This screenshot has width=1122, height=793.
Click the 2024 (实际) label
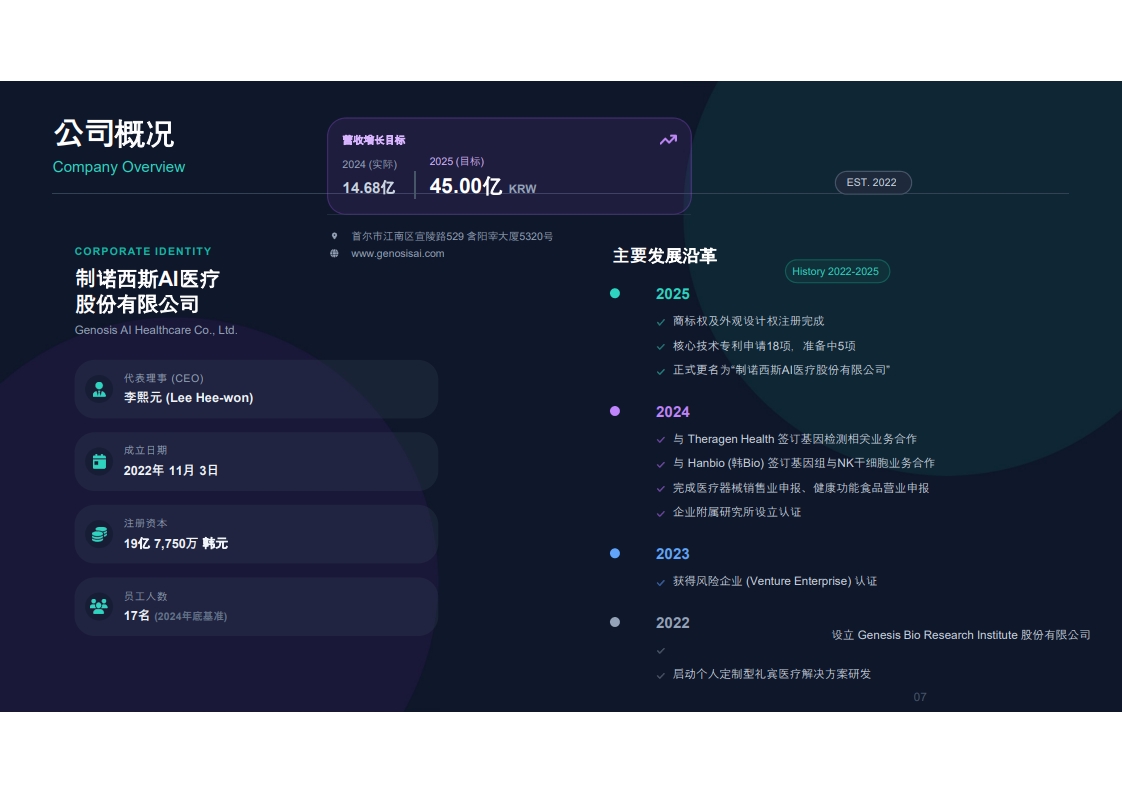tap(369, 165)
